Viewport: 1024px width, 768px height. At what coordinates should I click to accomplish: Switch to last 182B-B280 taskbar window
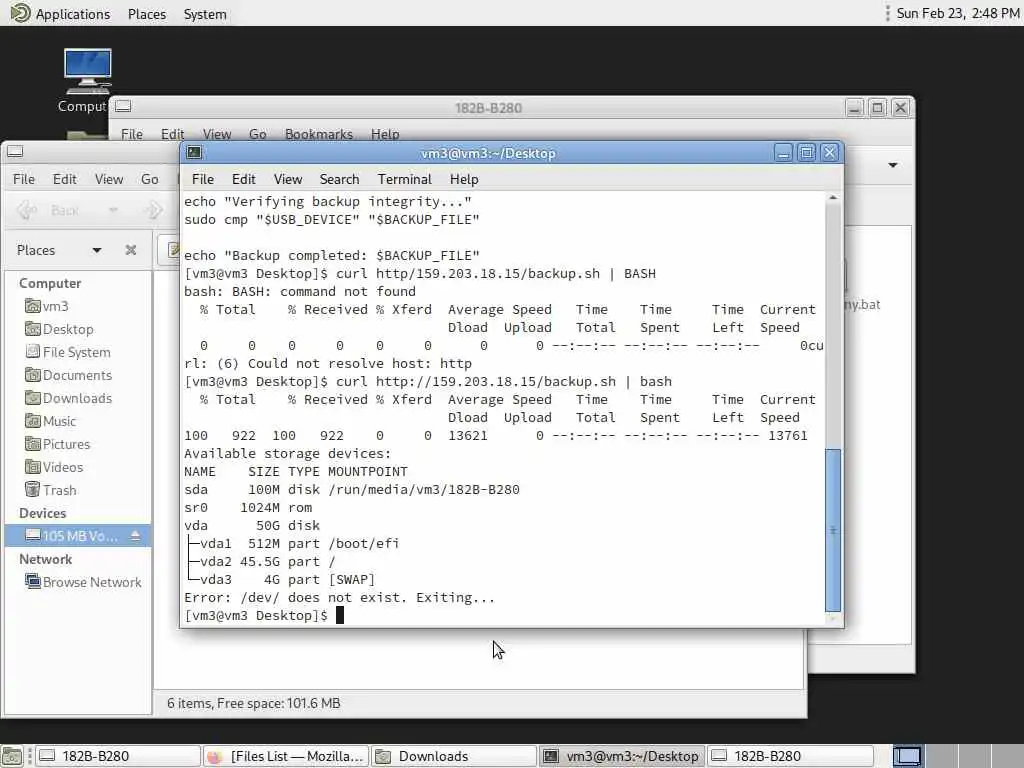(x=790, y=756)
